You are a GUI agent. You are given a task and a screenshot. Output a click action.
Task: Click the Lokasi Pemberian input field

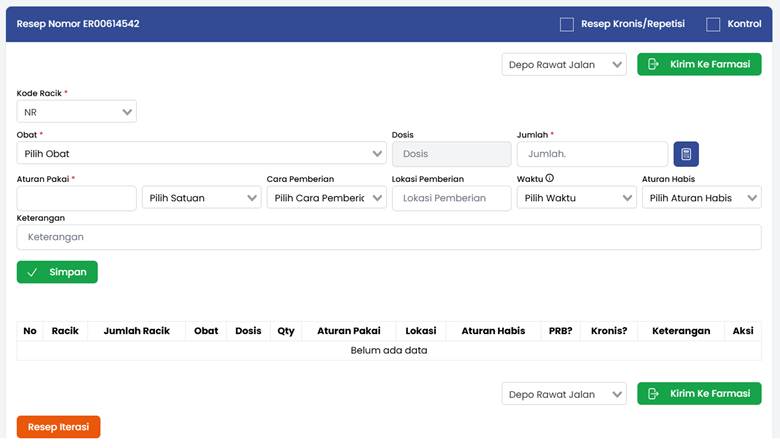[x=451, y=198]
